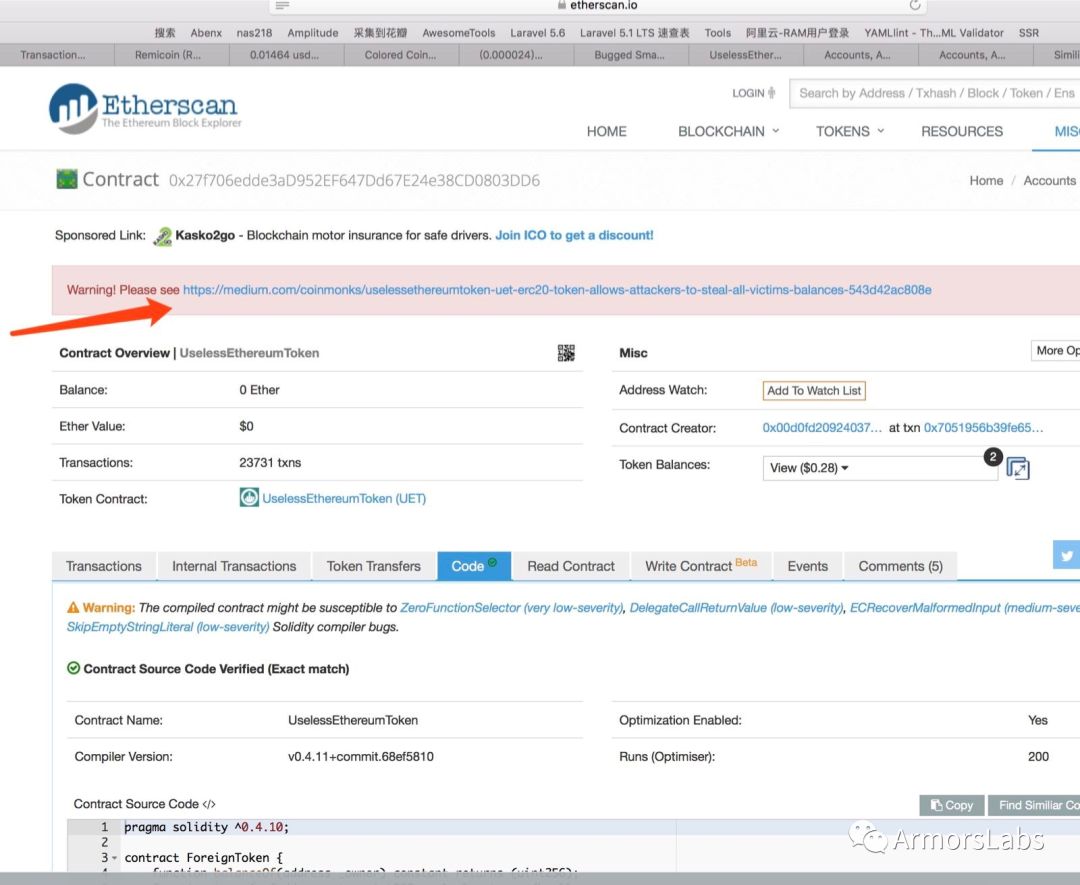Open the Amplitude bookmark

(x=313, y=33)
